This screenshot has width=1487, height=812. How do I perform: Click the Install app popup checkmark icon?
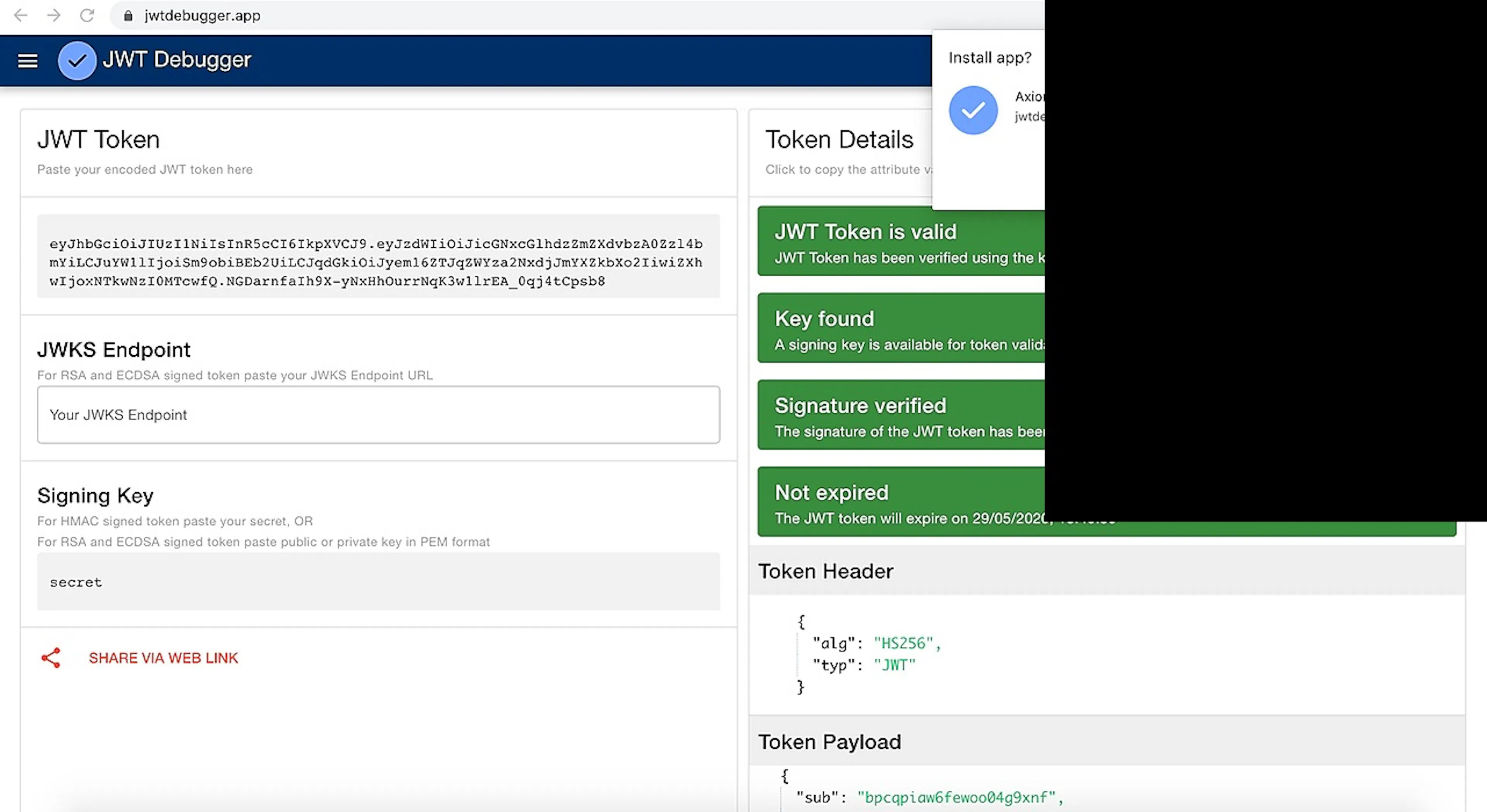[973, 110]
